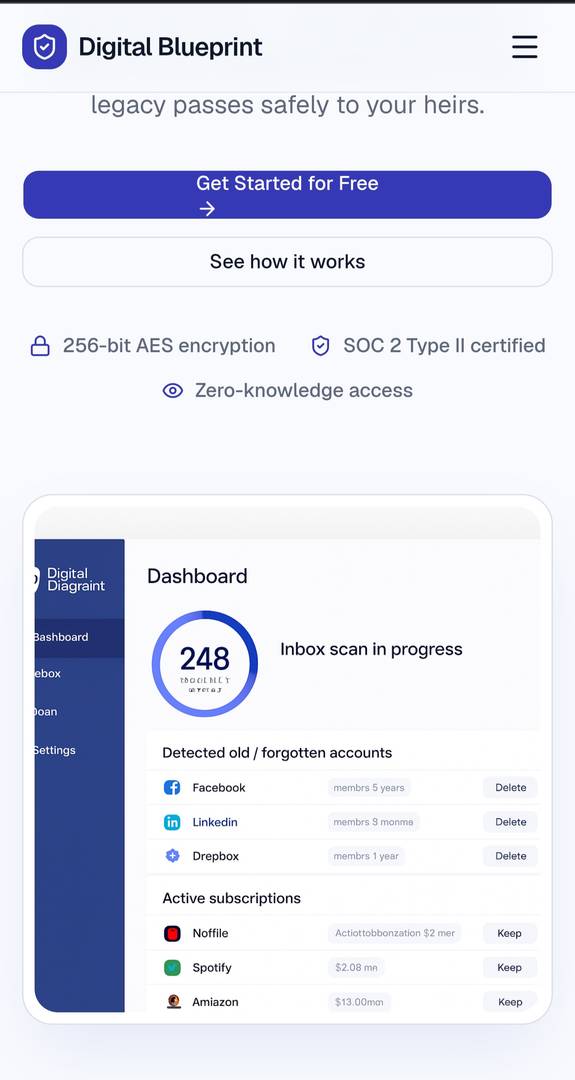The height and width of the screenshot is (1080, 575).
Task: Select Dashboard in the sidebar
Action: point(79,638)
